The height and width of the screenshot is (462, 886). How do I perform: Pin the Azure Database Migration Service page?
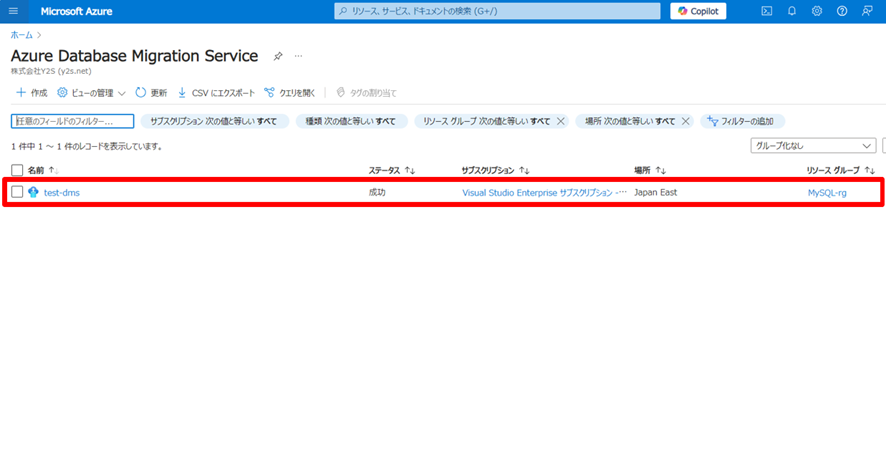point(278,57)
